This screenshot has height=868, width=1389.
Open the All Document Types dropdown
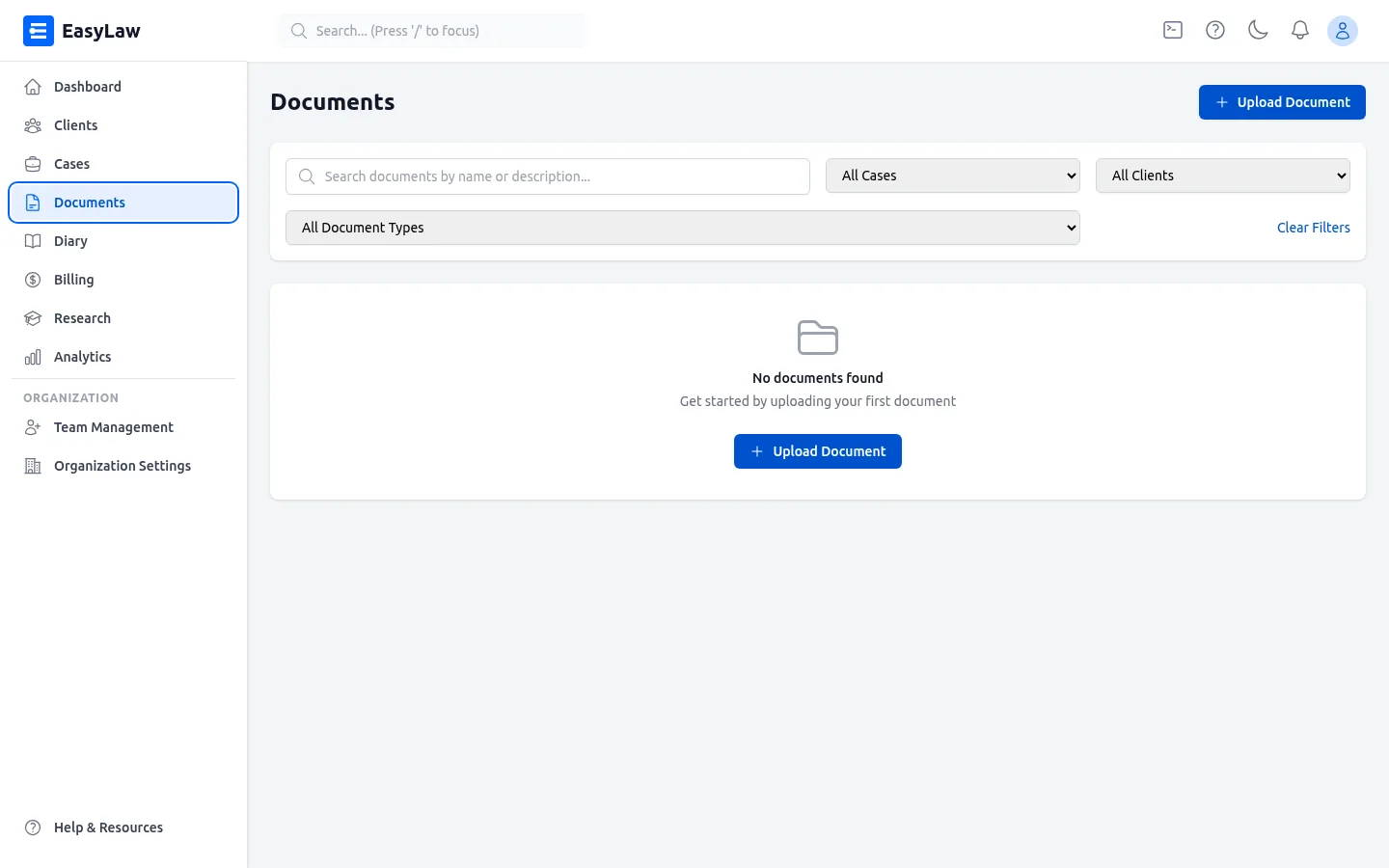point(682,228)
